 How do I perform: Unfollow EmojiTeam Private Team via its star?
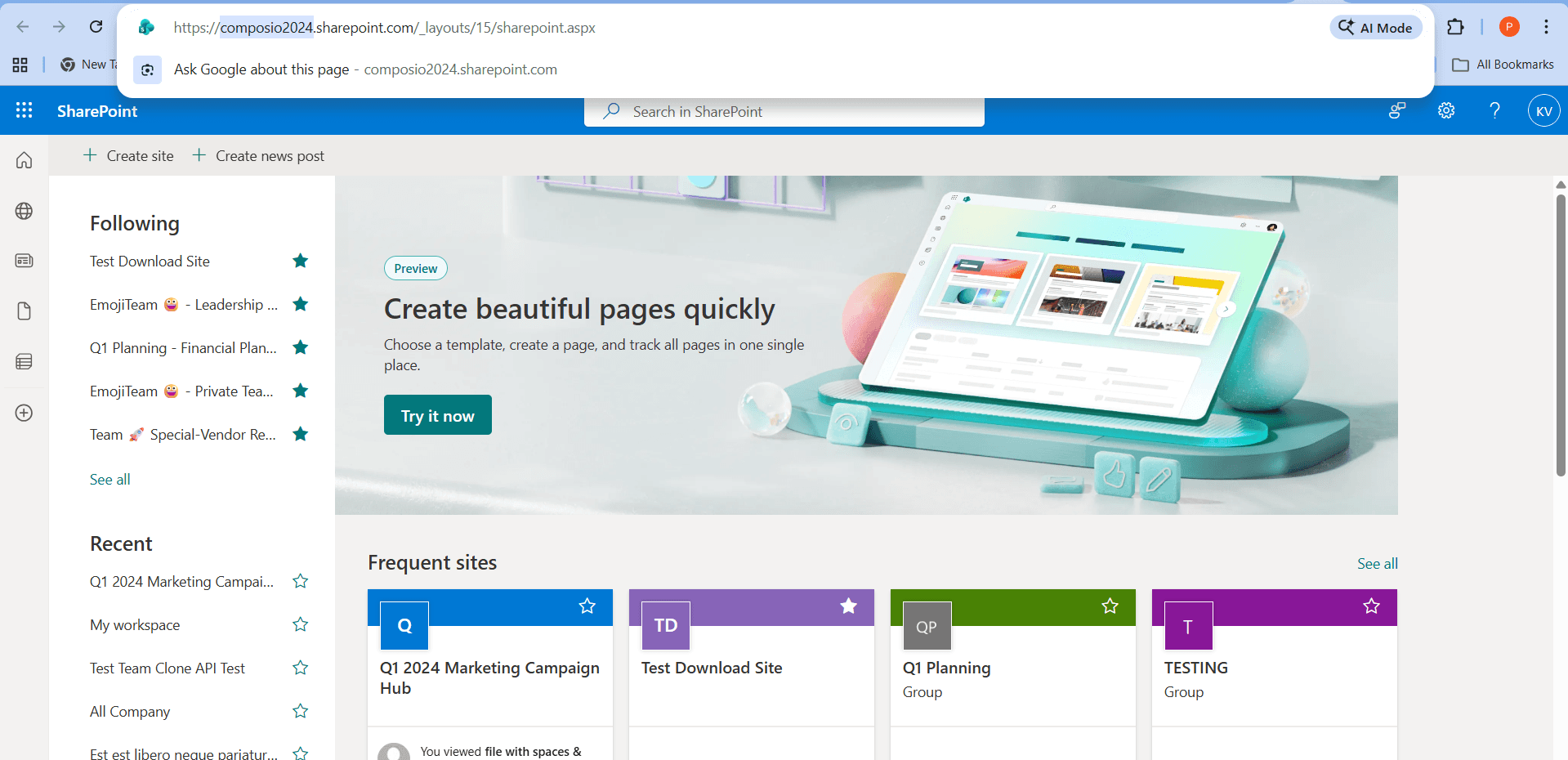click(301, 391)
